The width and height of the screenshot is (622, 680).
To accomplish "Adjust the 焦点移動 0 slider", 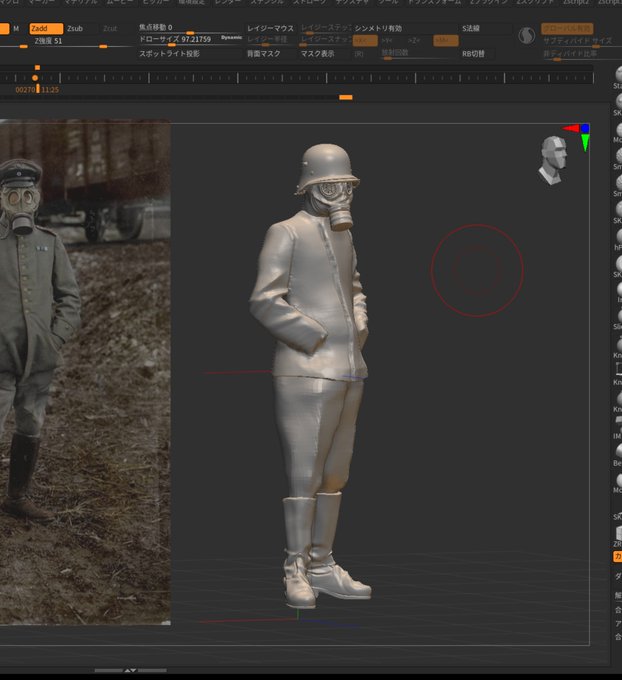I will click(x=190, y=28).
